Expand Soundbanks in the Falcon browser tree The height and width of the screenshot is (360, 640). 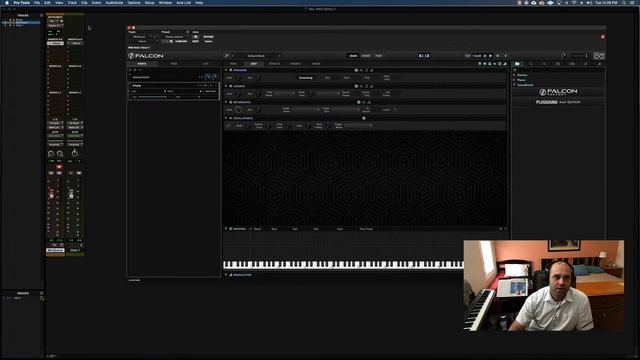[x=514, y=85]
